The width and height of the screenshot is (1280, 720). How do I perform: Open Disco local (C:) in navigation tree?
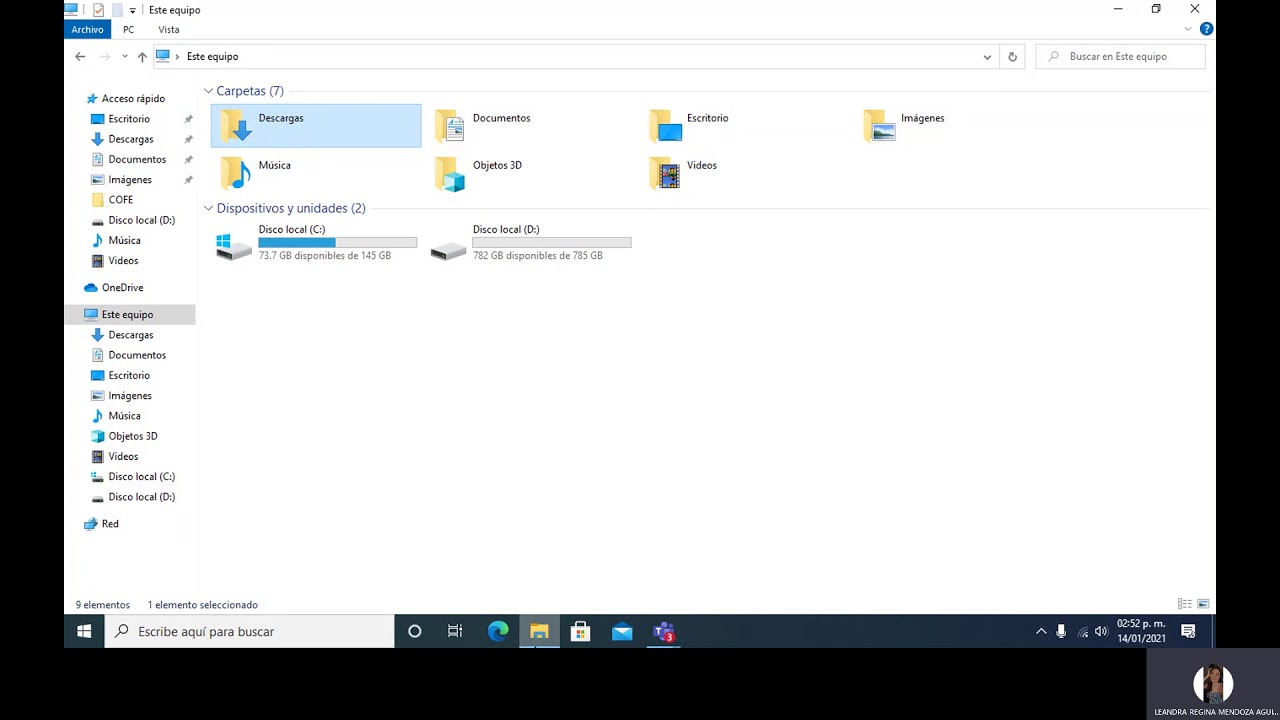coord(141,477)
